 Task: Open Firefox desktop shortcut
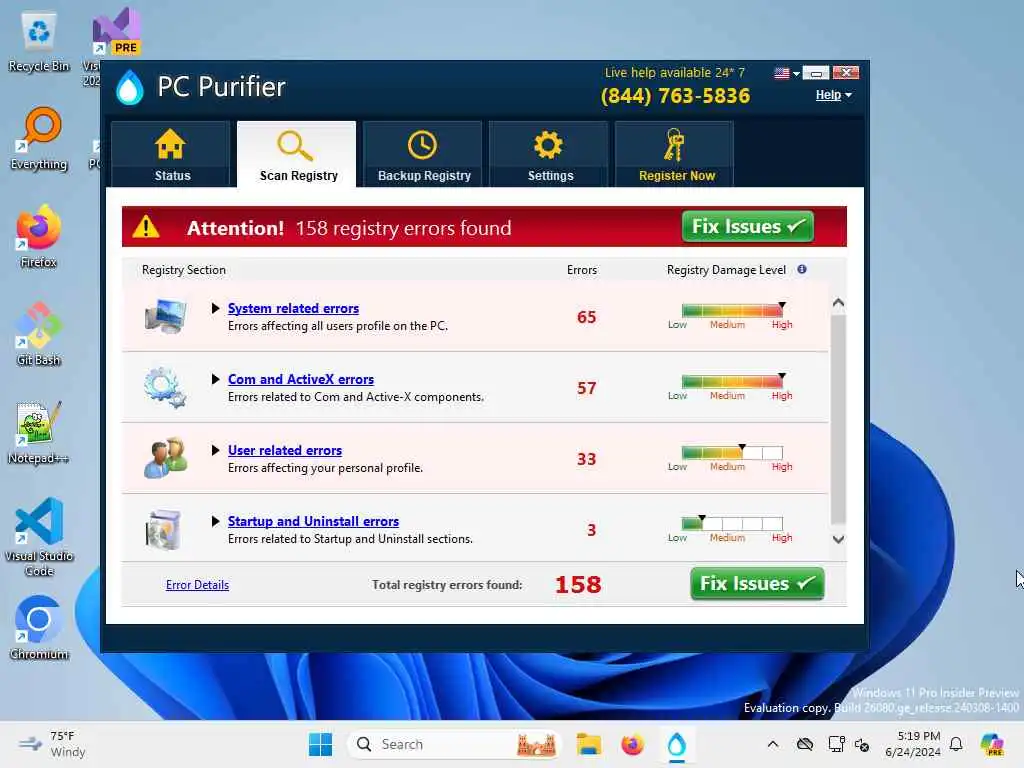point(39,236)
